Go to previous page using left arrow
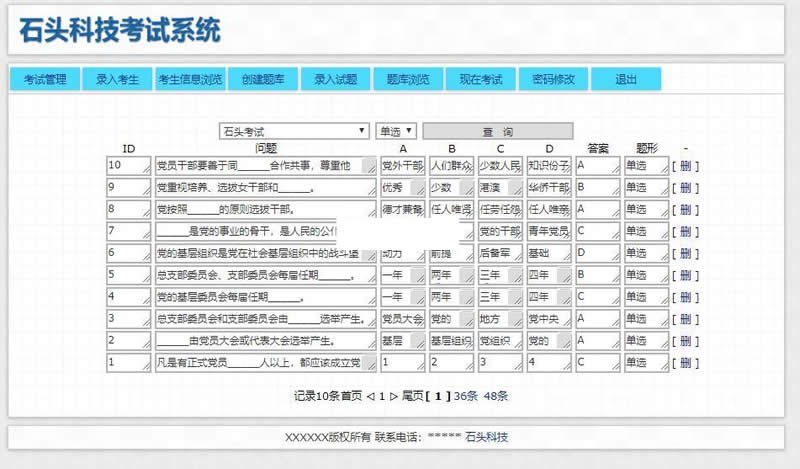This screenshot has width=800, height=469. tap(371, 396)
